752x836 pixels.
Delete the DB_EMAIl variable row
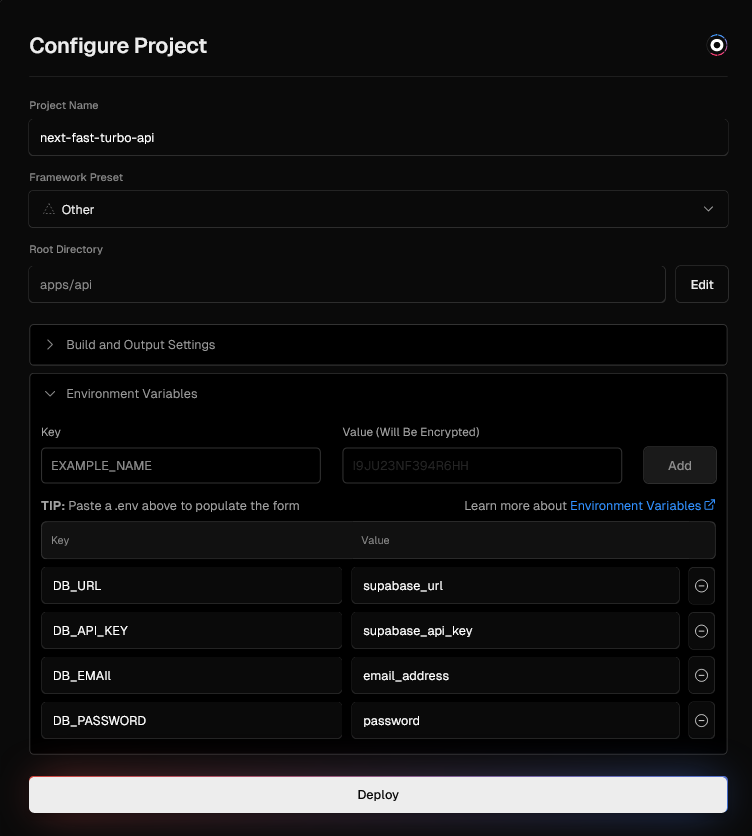pos(701,676)
